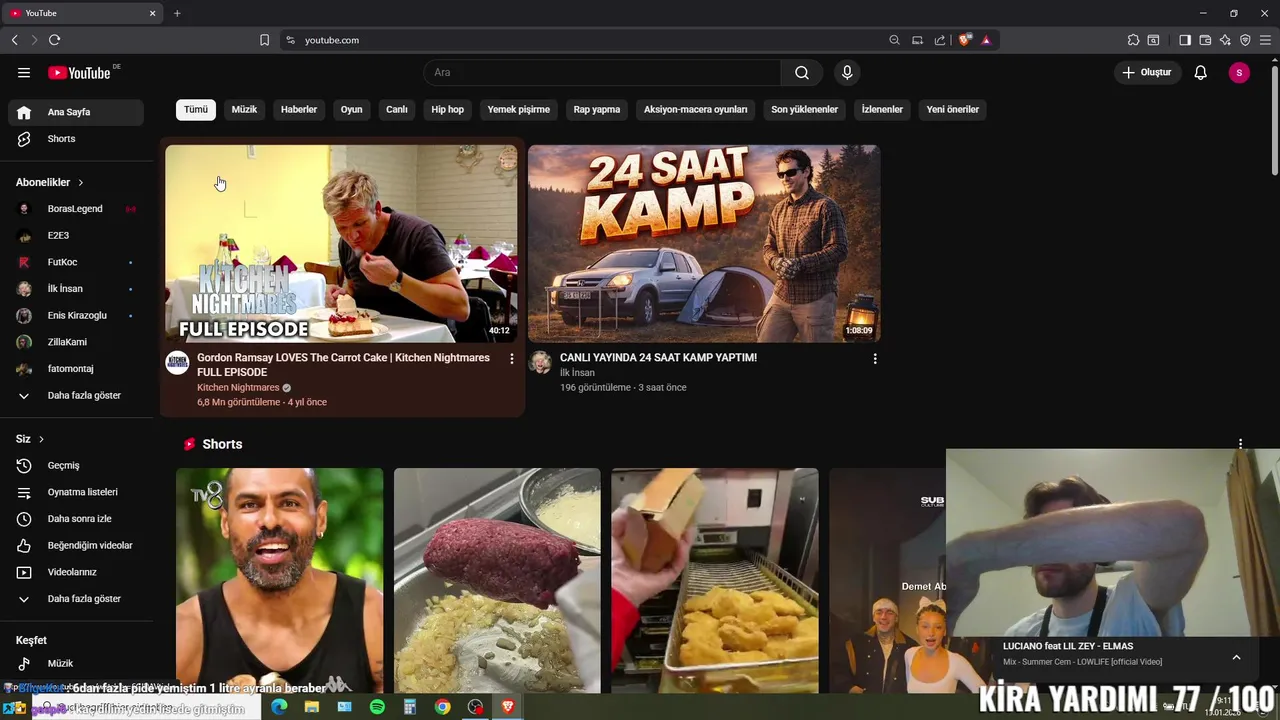Screen dimensions: 1280x720
Task: Bookmark this page icon
Action: [x=264, y=40]
